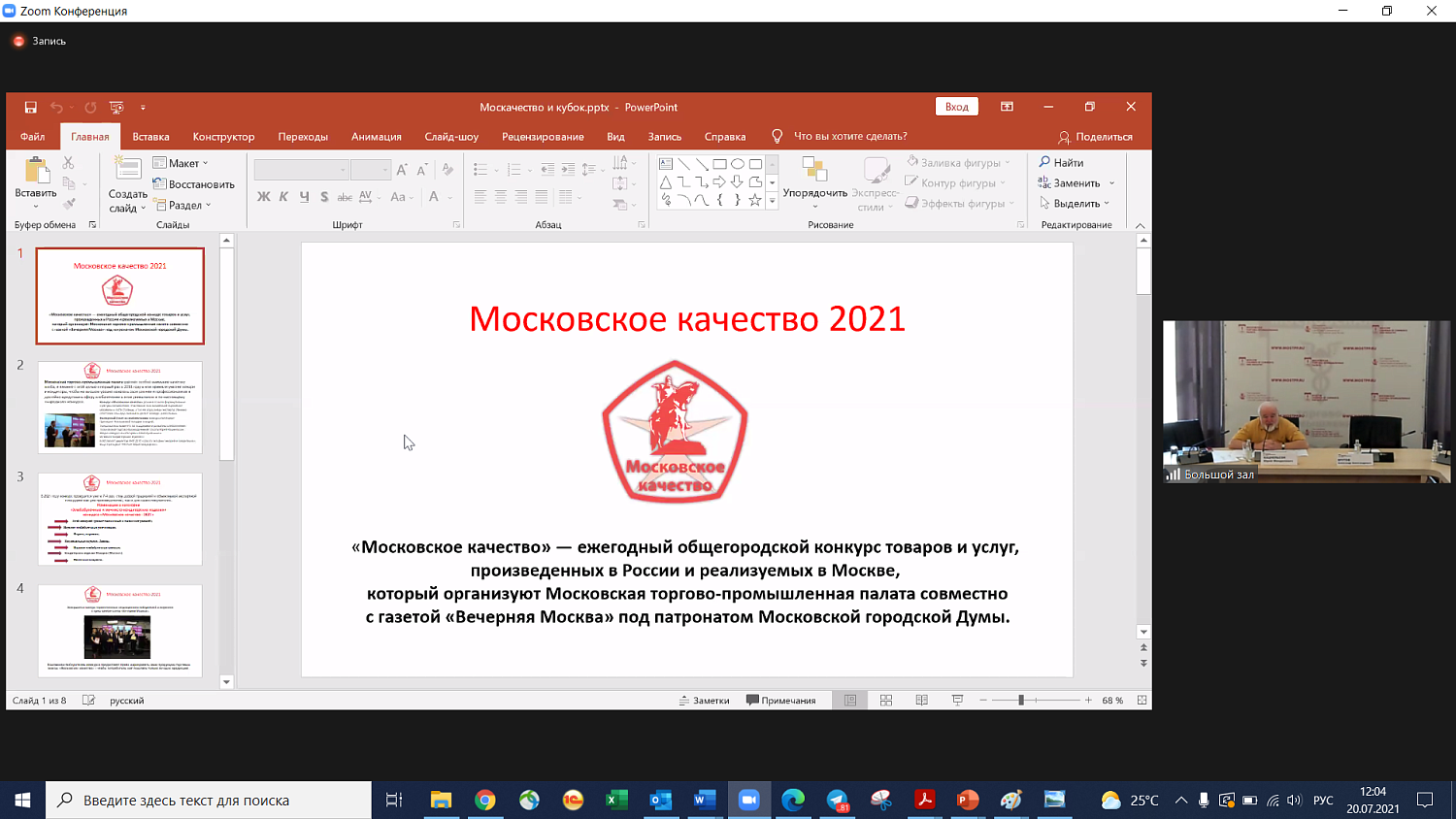Open the File (Файл) tab

coord(33,137)
